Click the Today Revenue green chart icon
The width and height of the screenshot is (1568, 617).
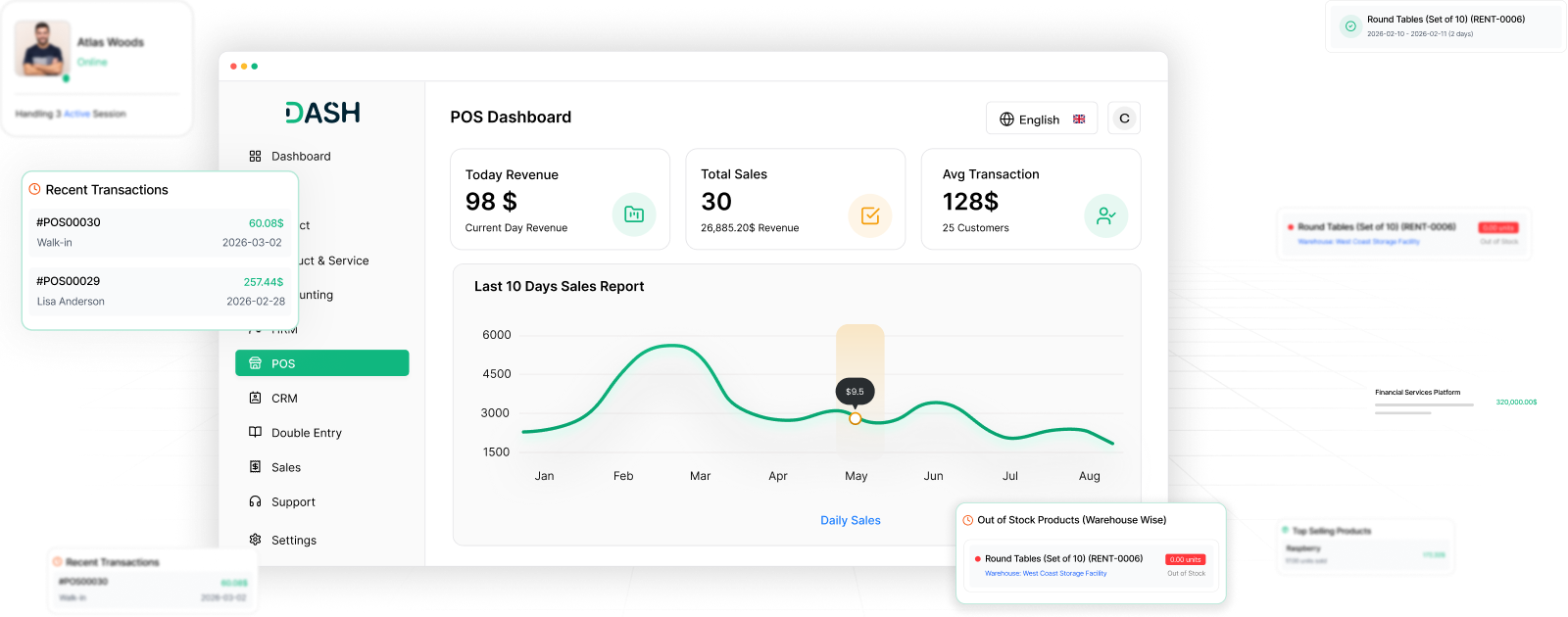(634, 214)
